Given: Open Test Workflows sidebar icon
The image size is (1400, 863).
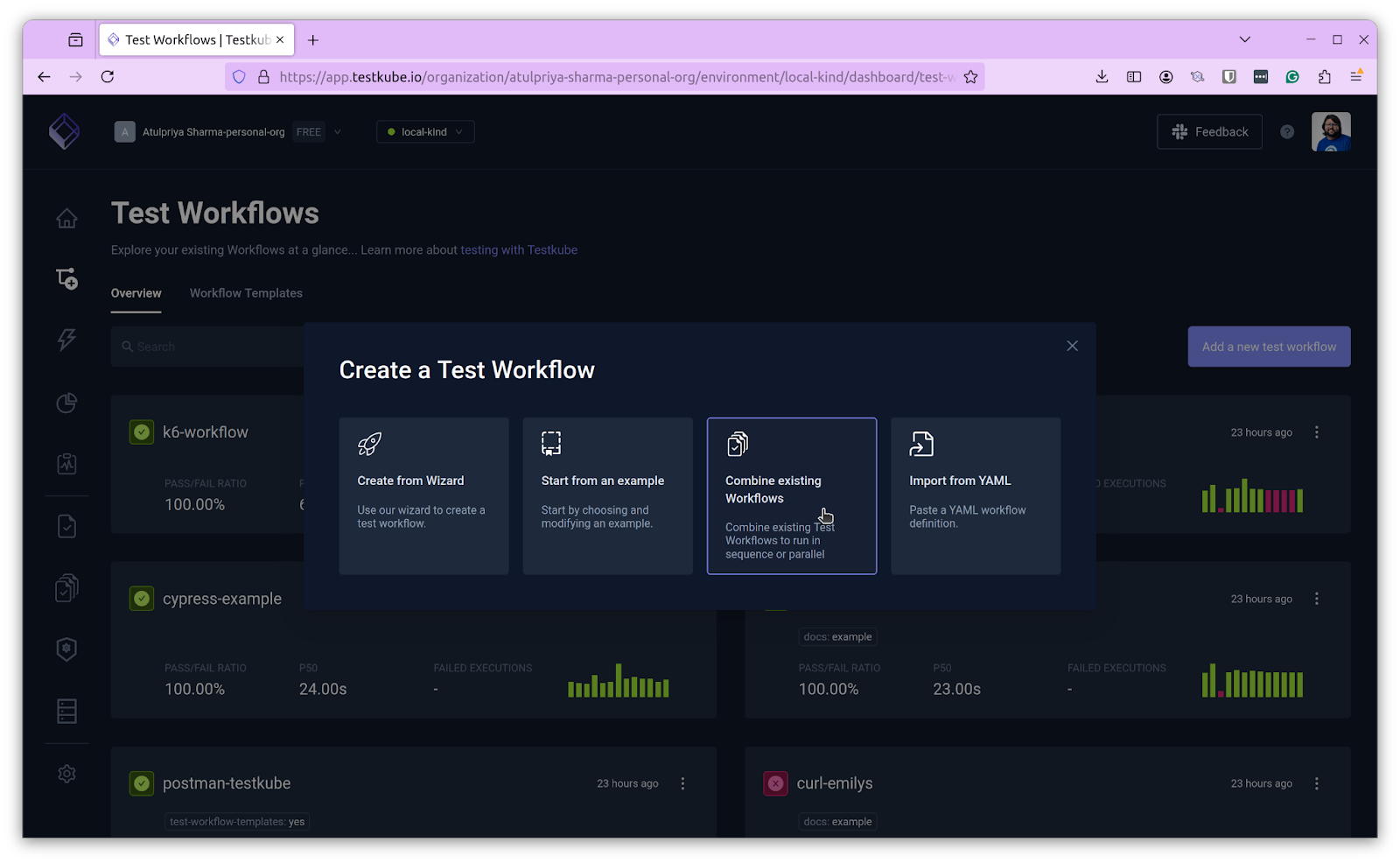Looking at the screenshot, I should point(66,278).
